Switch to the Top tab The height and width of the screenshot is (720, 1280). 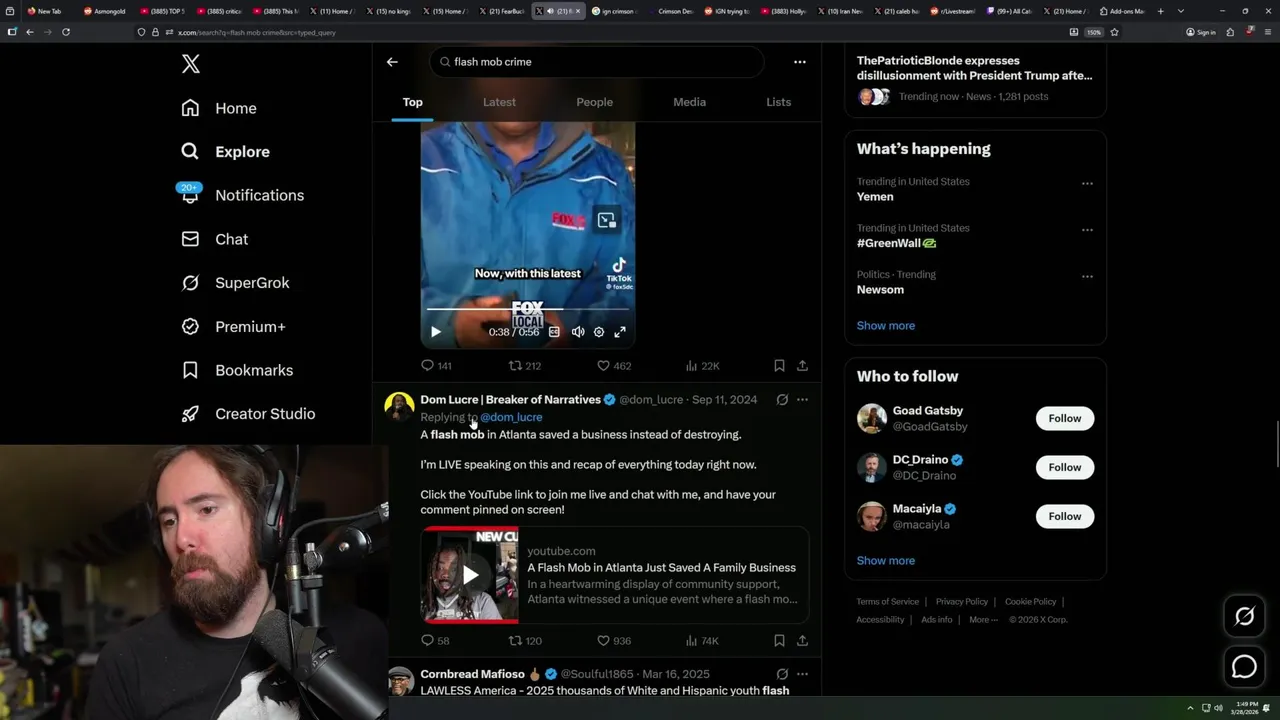coord(412,102)
